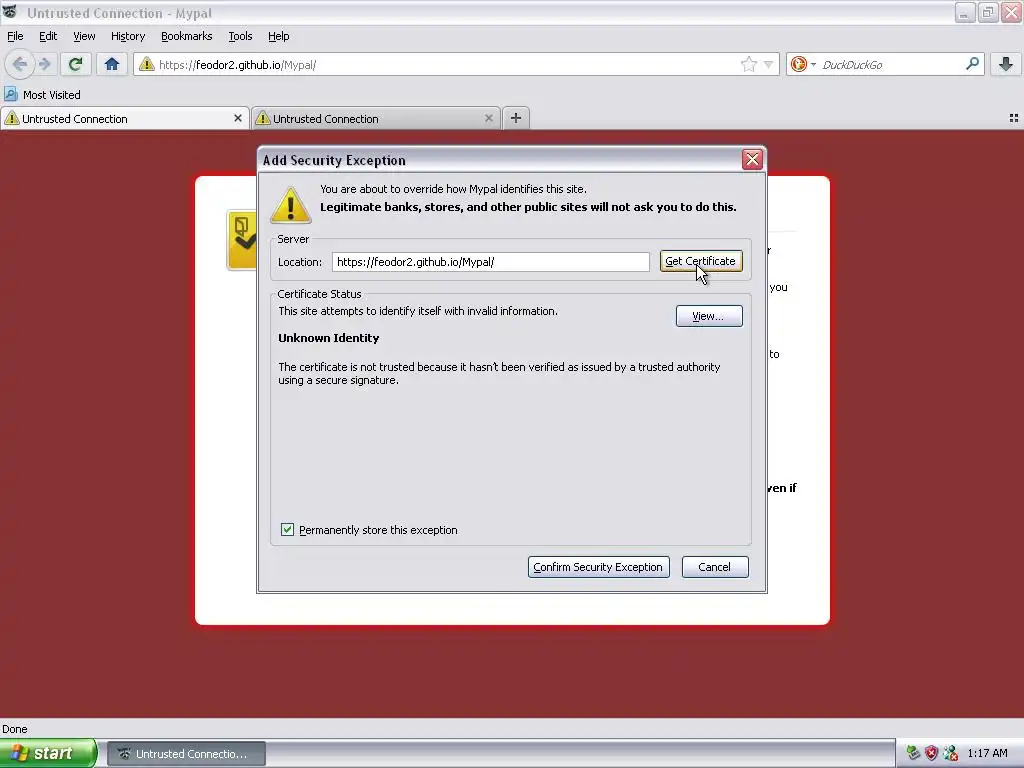Open the Bookmarks menu
The width and height of the screenshot is (1024, 768).
(x=187, y=36)
